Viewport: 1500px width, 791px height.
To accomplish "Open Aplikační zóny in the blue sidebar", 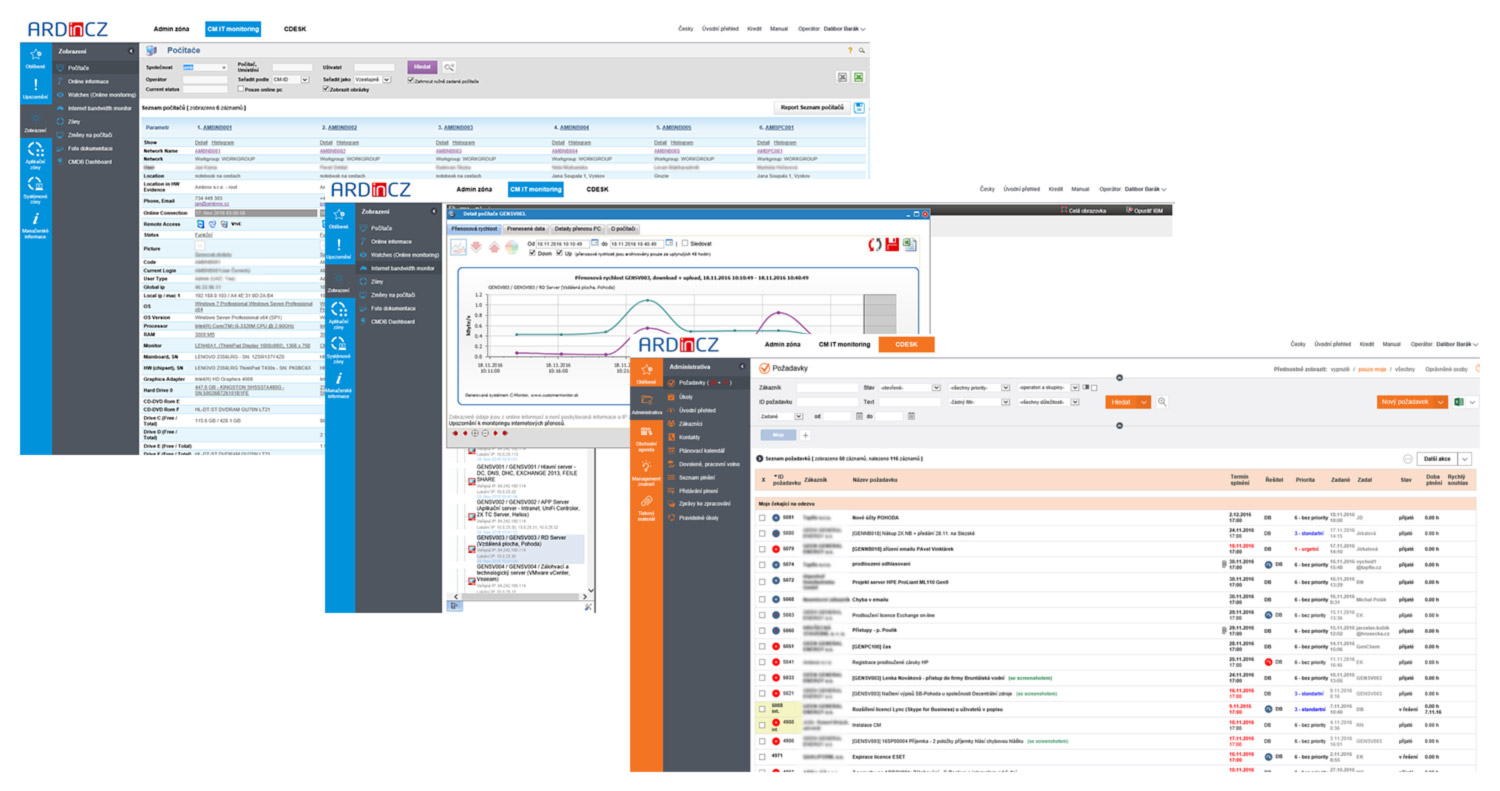I will click(x=36, y=151).
